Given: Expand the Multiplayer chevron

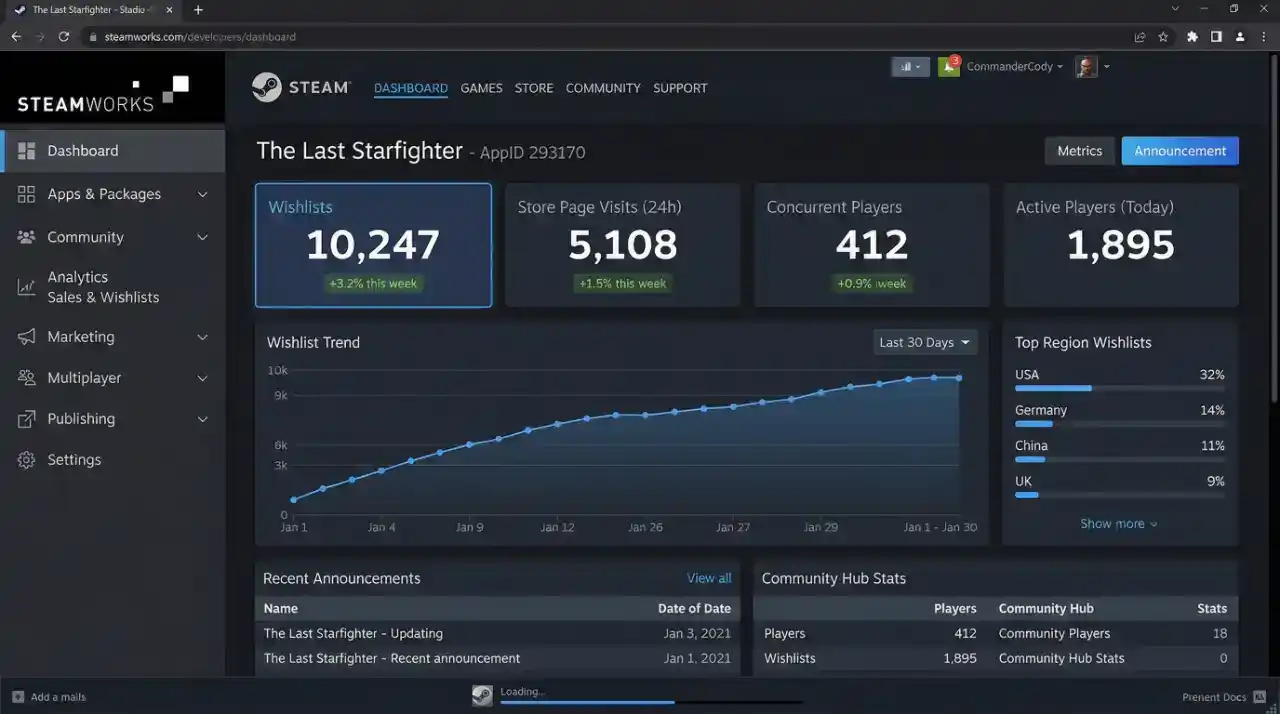Looking at the screenshot, I should (x=203, y=378).
